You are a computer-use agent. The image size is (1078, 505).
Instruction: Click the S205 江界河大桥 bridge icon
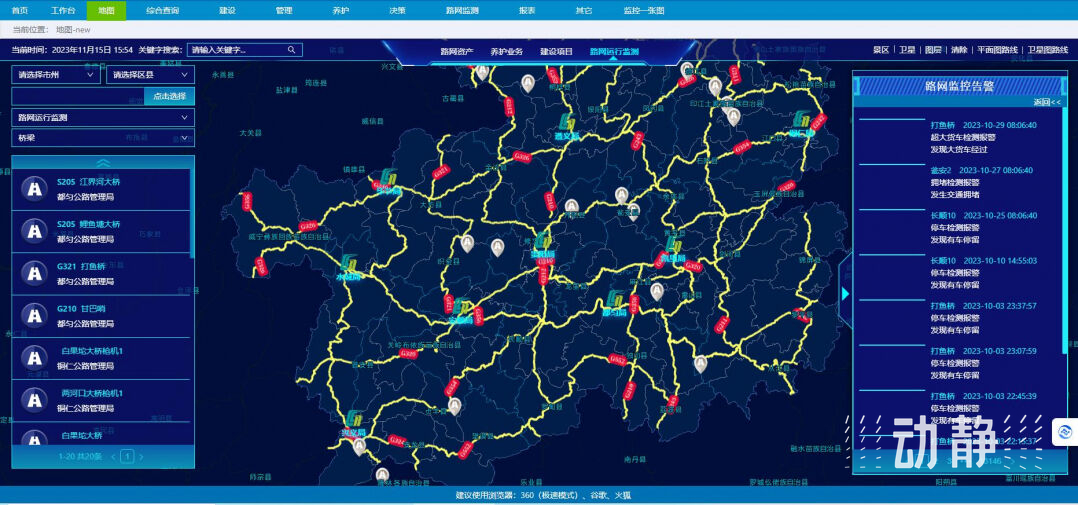pyautogui.click(x=35, y=189)
